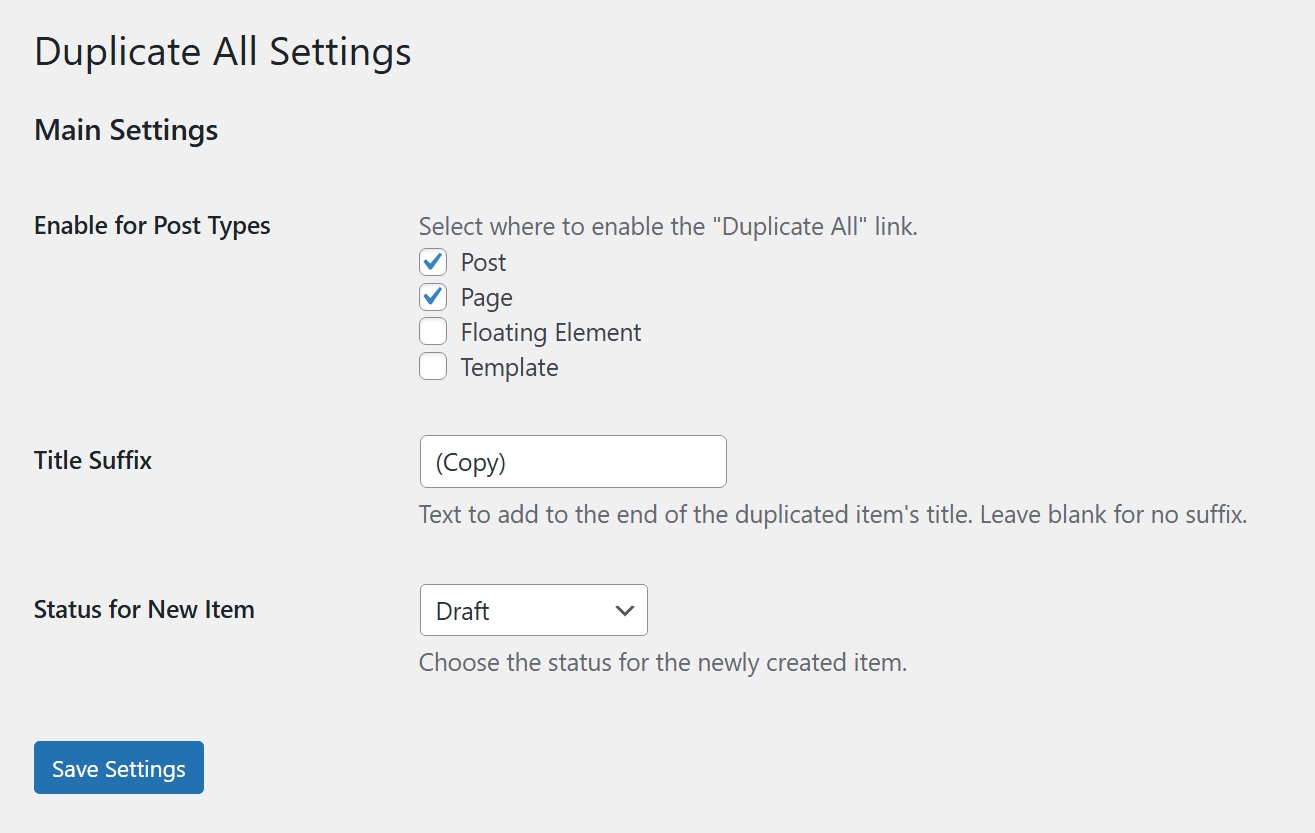Toggle the Page duplication option off
Viewport: 1315px width, 833px height.
[433, 297]
